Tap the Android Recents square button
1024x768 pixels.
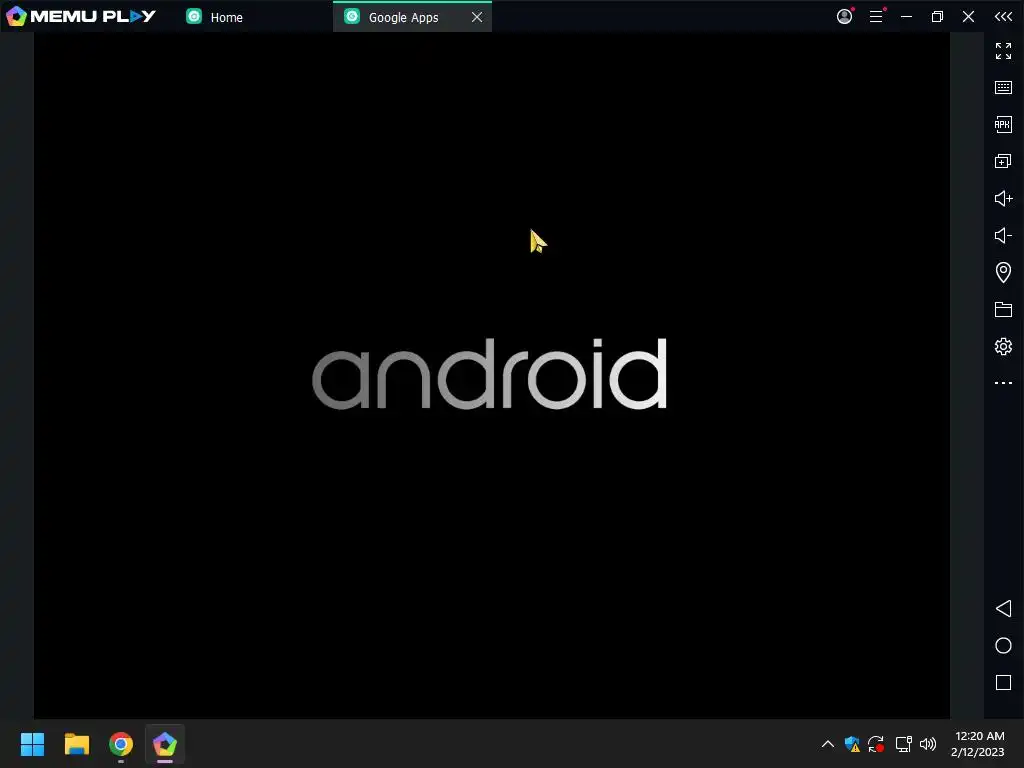coord(1003,682)
